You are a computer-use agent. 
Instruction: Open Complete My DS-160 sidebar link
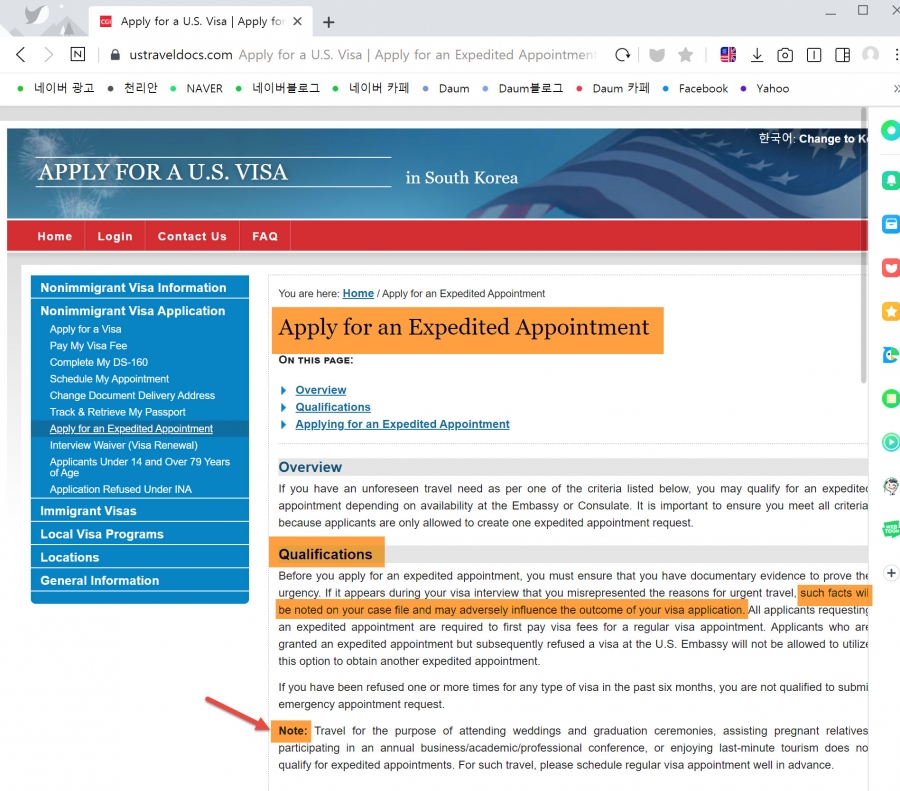[99, 362]
